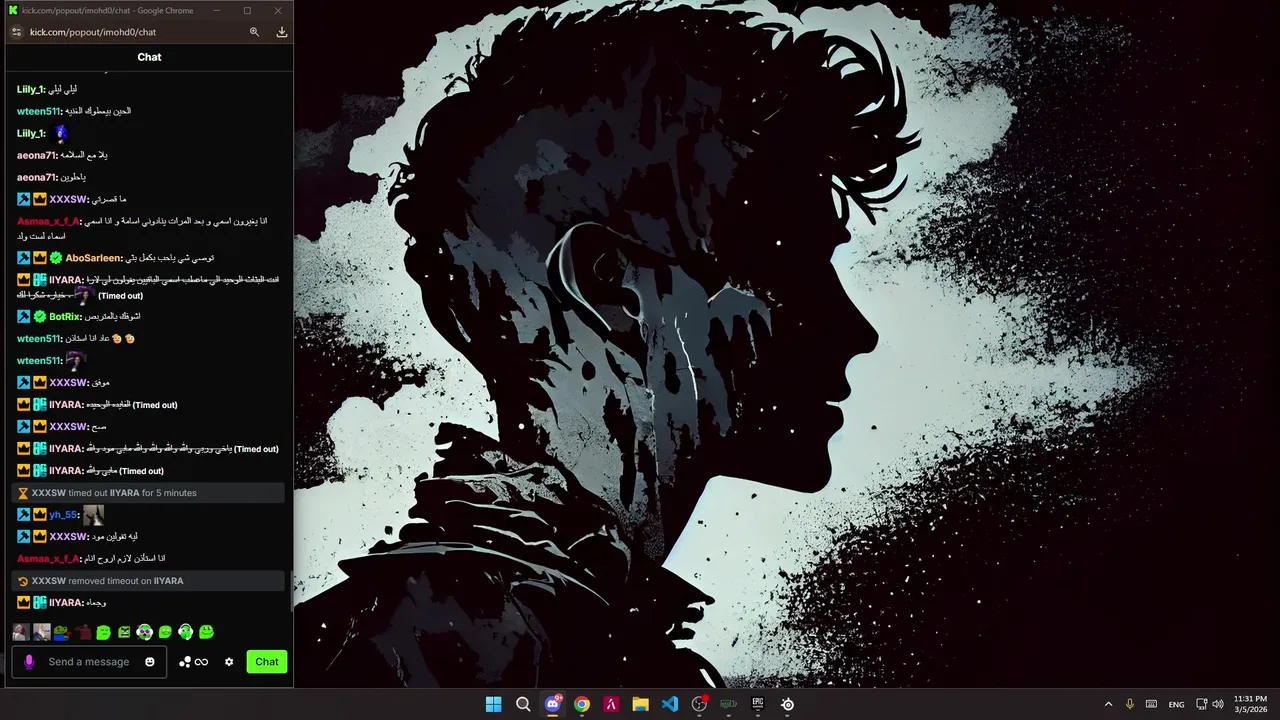1280x720 pixels.
Task: Open OBS Studio from taskbar
Action: [x=699, y=704]
